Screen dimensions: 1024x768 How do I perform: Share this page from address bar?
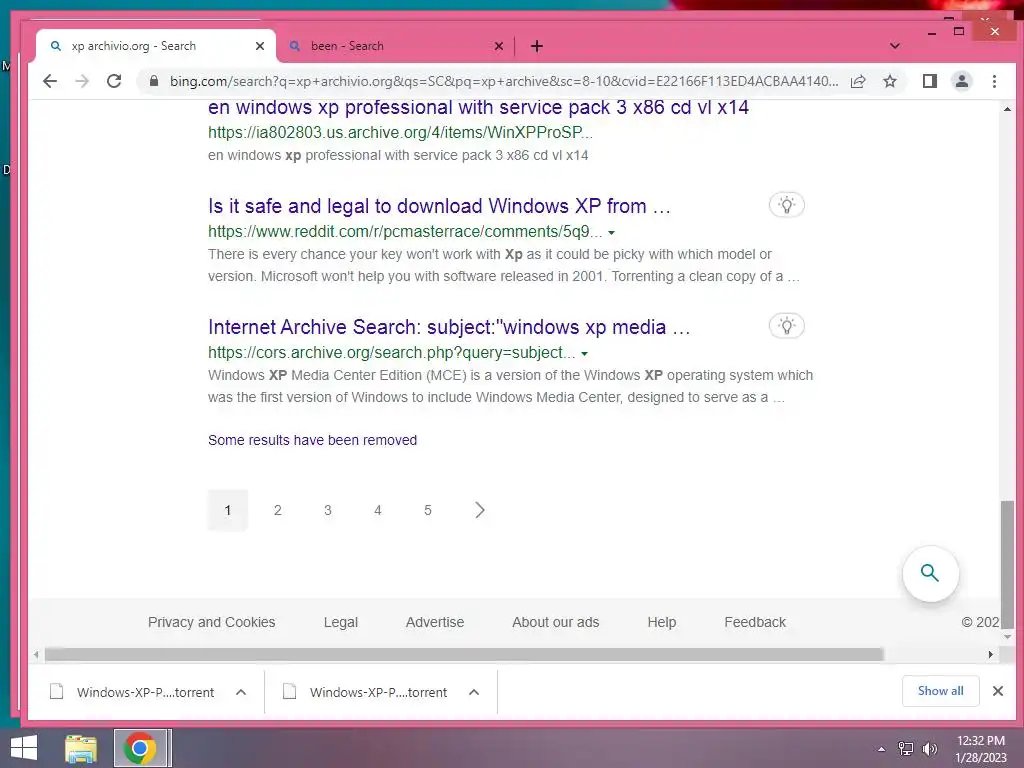click(858, 81)
